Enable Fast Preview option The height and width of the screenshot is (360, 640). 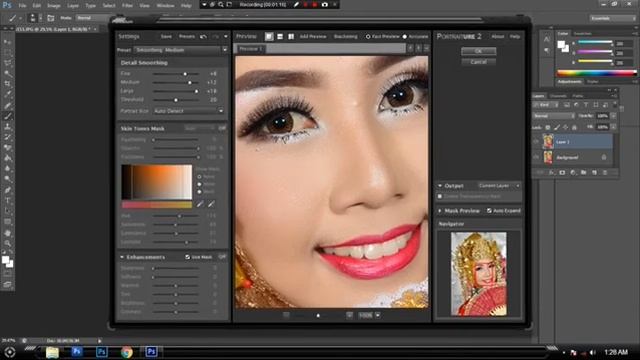(368, 37)
